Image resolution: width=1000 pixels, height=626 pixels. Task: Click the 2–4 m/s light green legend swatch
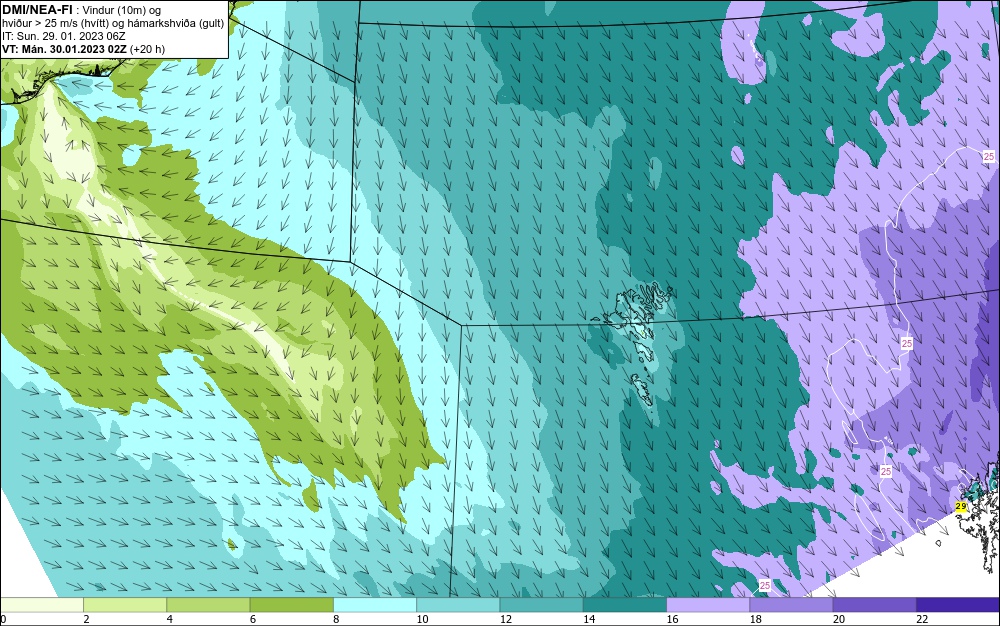click(x=125, y=604)
